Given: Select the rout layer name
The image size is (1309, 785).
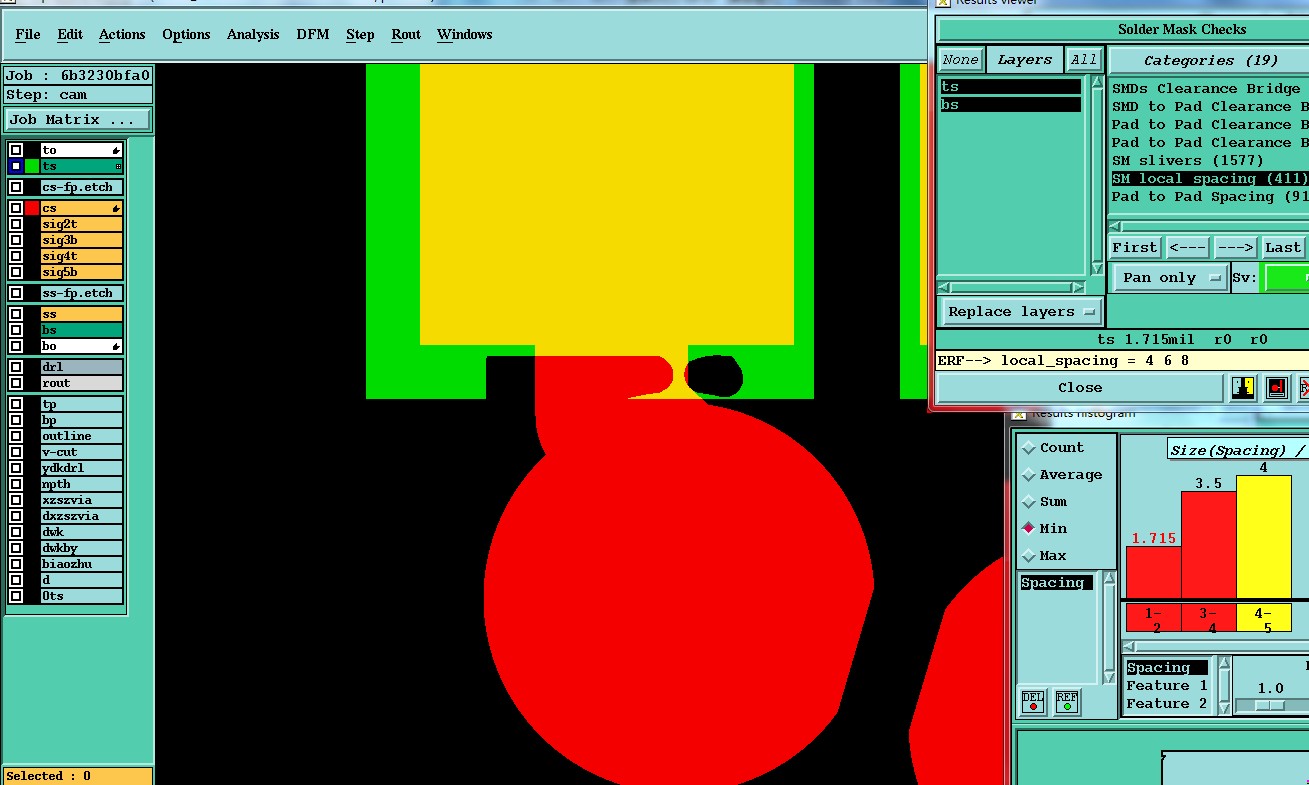Looking at the screenshot, I should [x=82, y=383].
